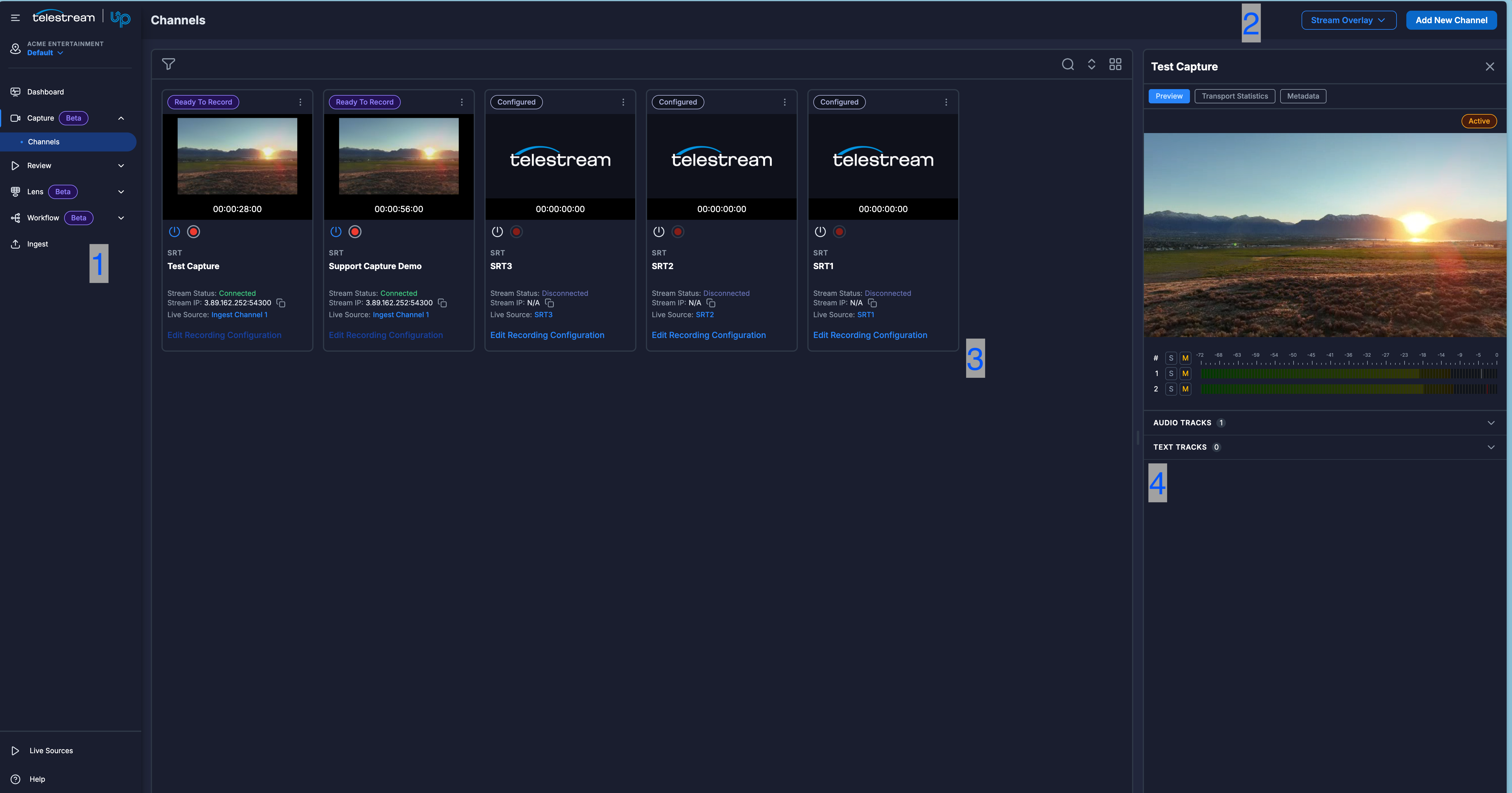1512x793 pixels.
Task: Open the Default workspace dropdown
Action: click(45, 53)
